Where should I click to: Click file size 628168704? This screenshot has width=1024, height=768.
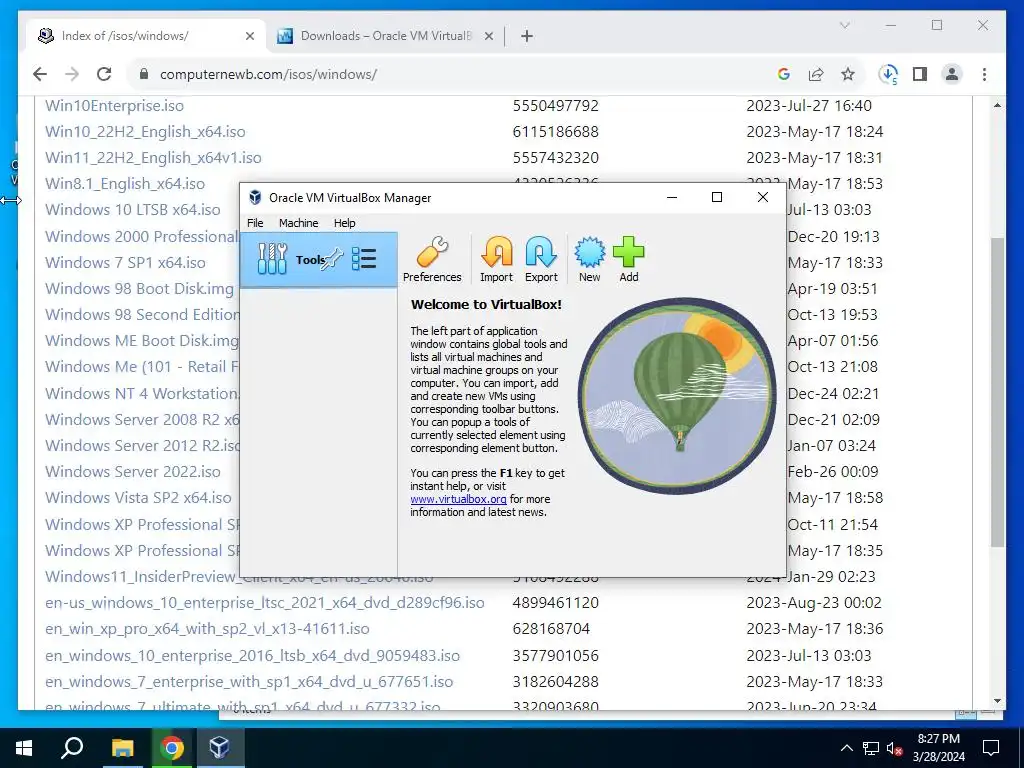pyautogui.click(x=551, y=628)
